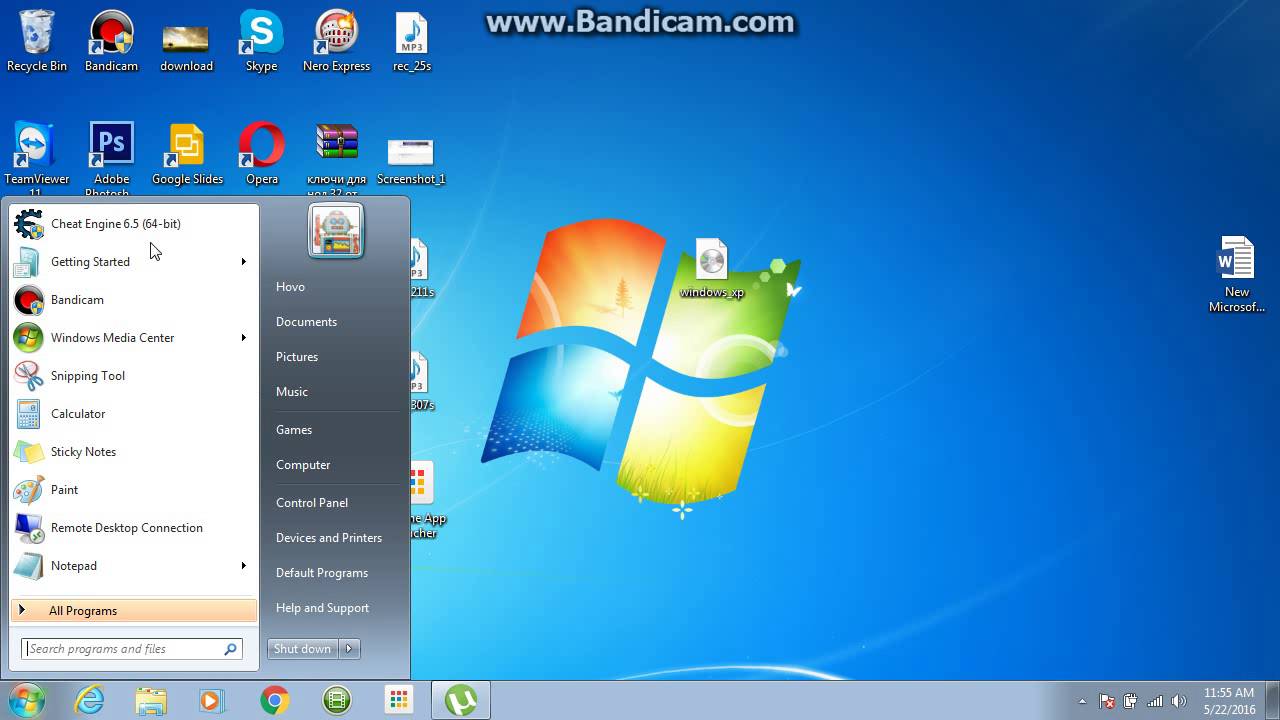Open Control Panel
The height and width of the screenshot is (720, 1280).
coord(312,503)
